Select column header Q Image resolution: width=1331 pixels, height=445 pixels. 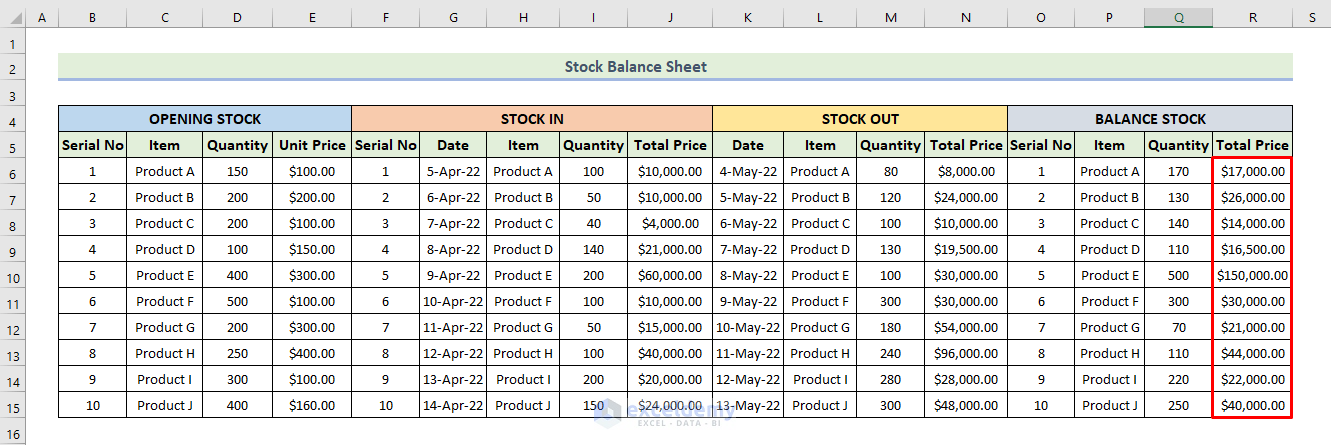tap(1178, 18)
